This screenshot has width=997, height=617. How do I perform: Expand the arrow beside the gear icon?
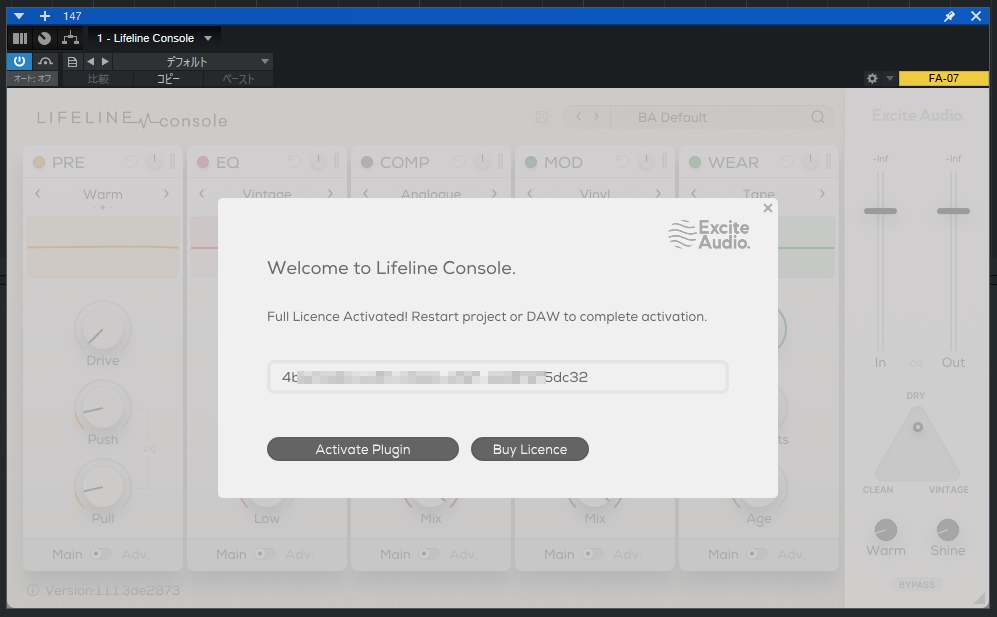pos(890,78)
